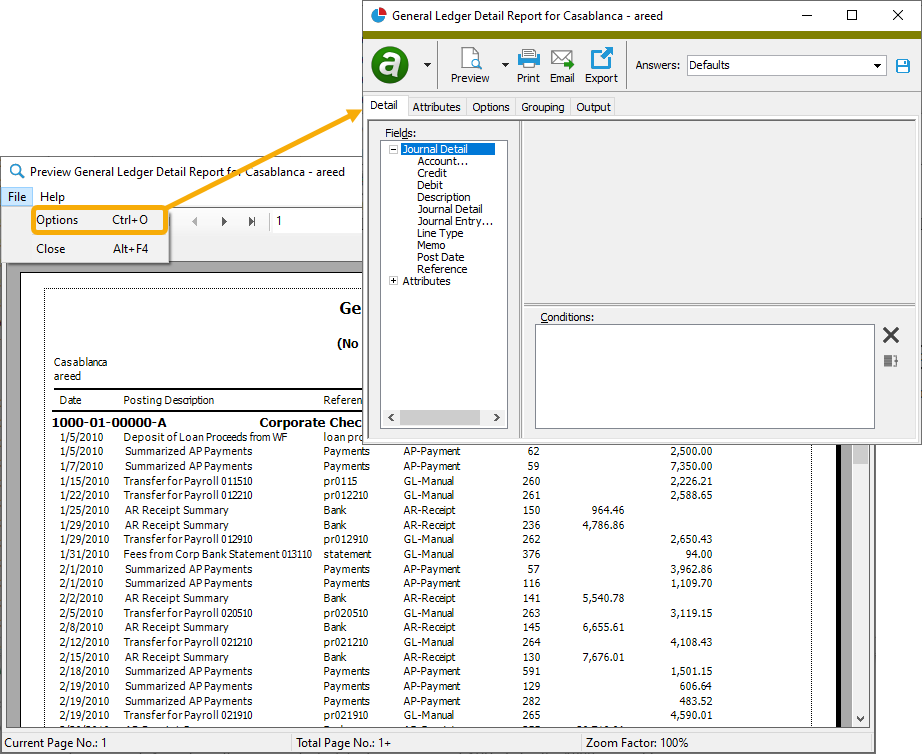Switch to the Options tab
Image resolution: width=922 pixels, height=754 pixels.
coord(491,107)
